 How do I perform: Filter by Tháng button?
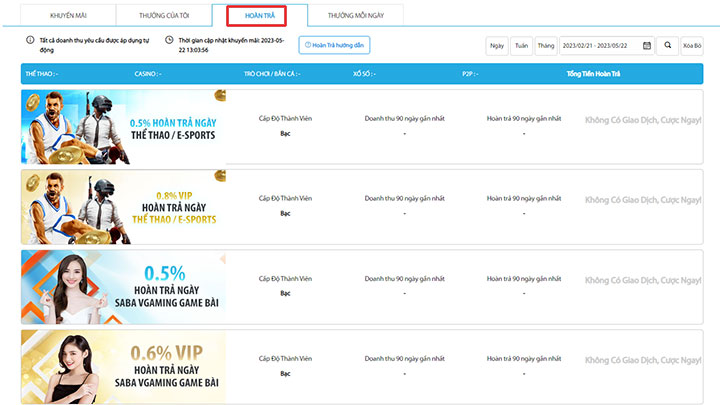point(546,45)
